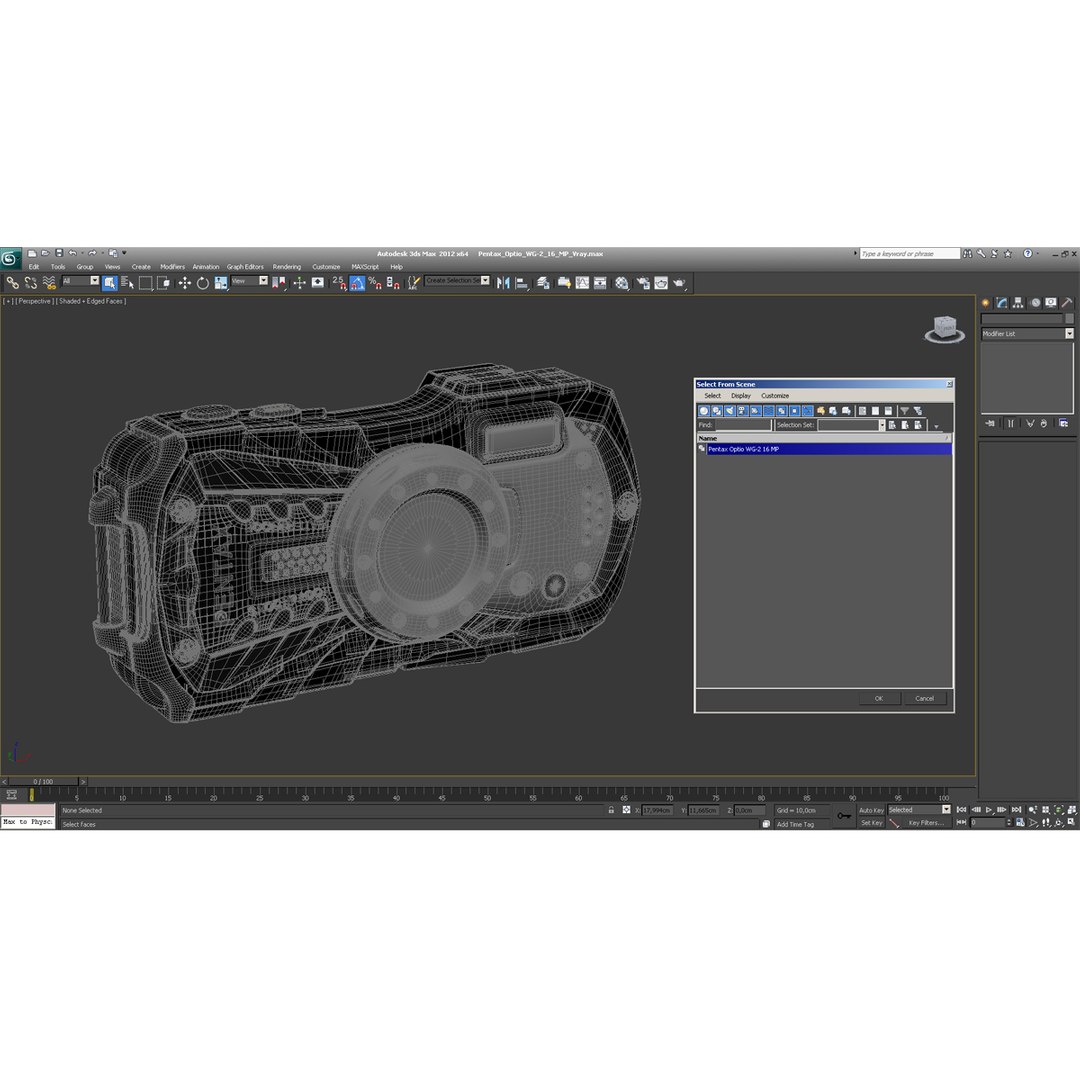Open the Utilities command panel tab
The width and height of the screenshot is (1080, 1080).
click(1067, 303)
